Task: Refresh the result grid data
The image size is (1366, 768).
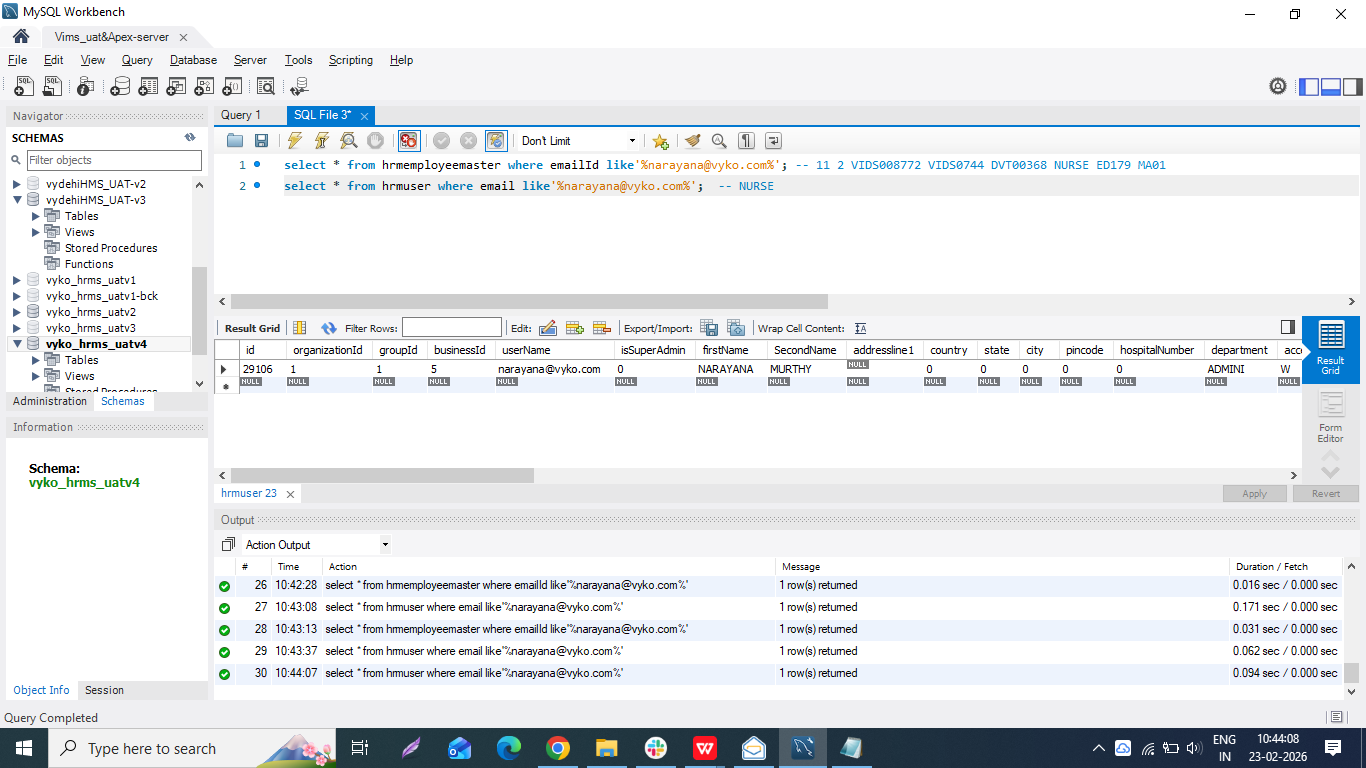Action: [x=329, y=328]
